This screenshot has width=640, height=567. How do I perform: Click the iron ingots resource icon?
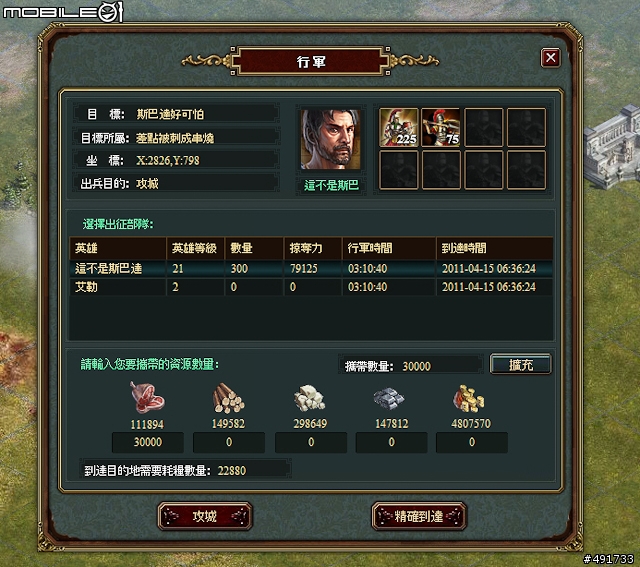tap(389, 398)
